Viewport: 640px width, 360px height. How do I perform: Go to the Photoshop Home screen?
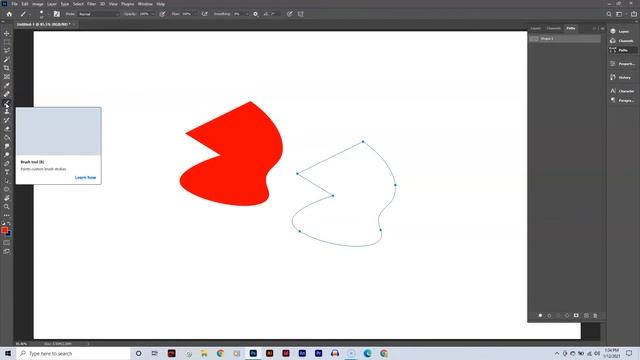9,14
